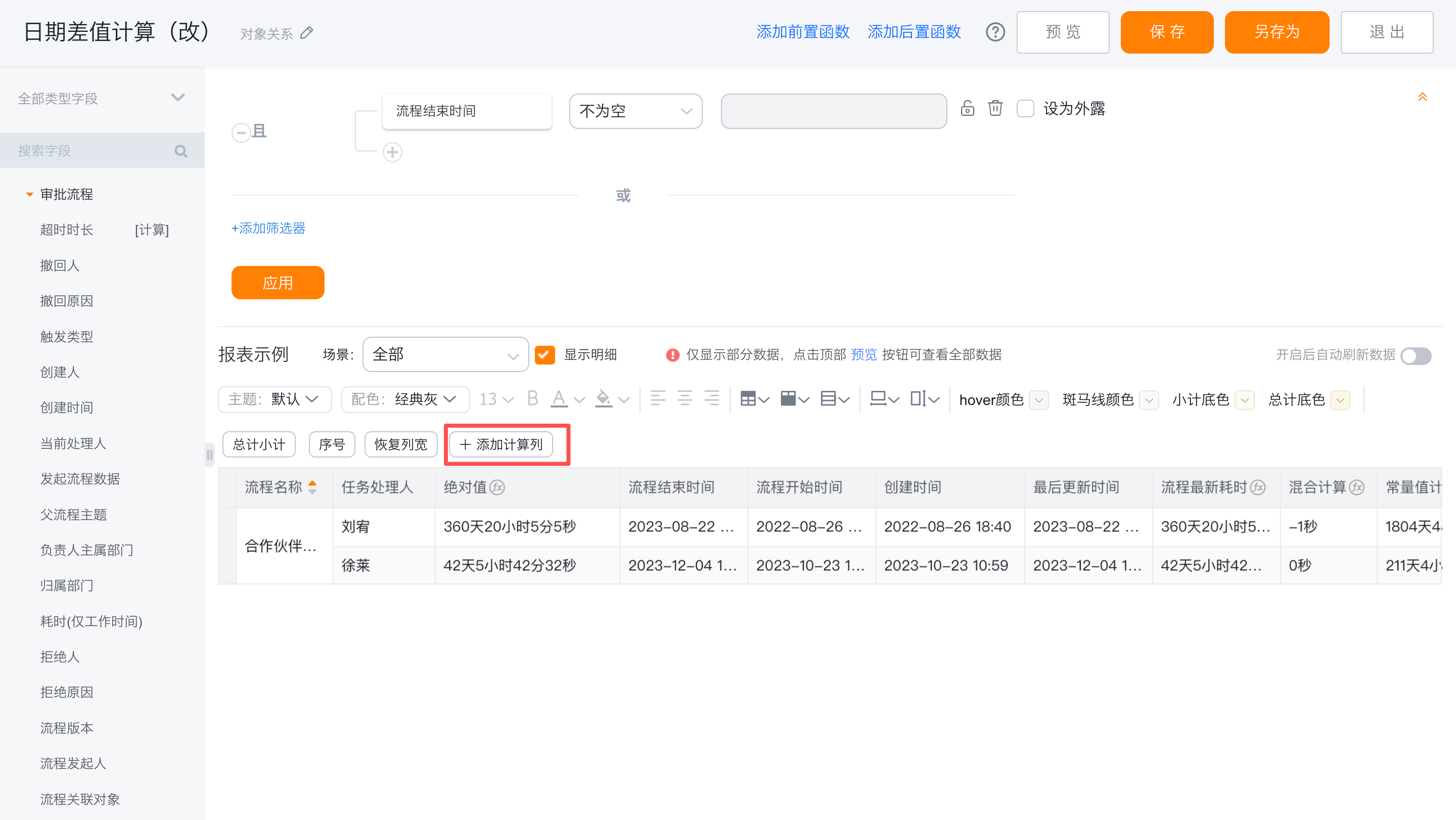Viewport: 1456px width, 820px height.
Task: Open the hover颜色 color swatch
Action: (1039, 400)
